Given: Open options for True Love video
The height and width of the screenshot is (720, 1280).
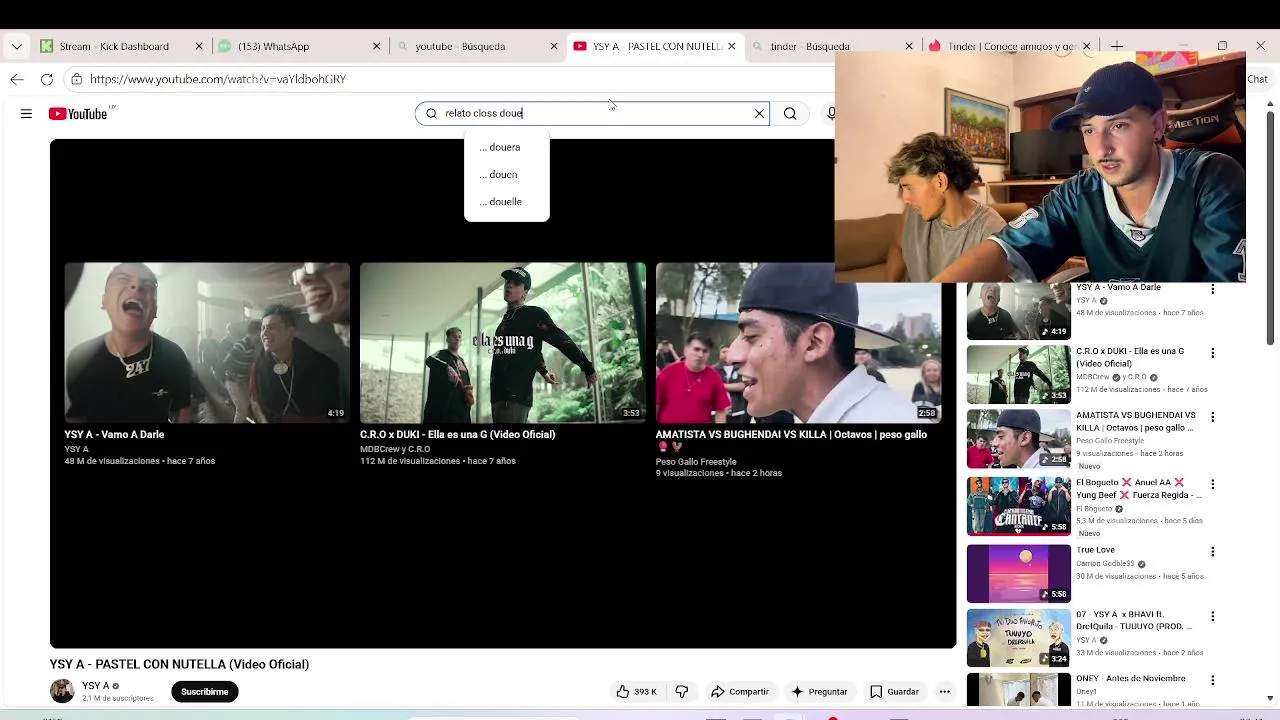Looking at the screenshot, I should [1213, 552].
